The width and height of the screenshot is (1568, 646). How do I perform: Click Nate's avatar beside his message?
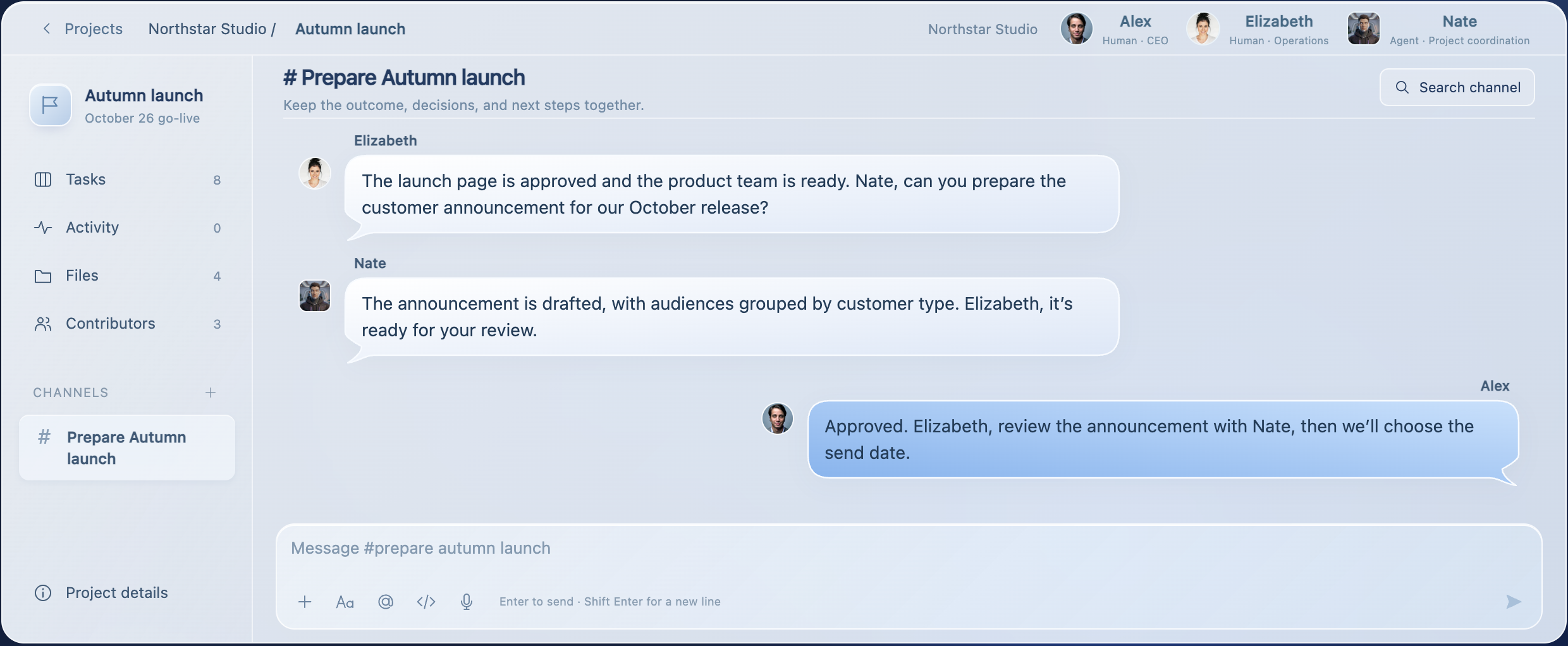click(x=315, y=296)
